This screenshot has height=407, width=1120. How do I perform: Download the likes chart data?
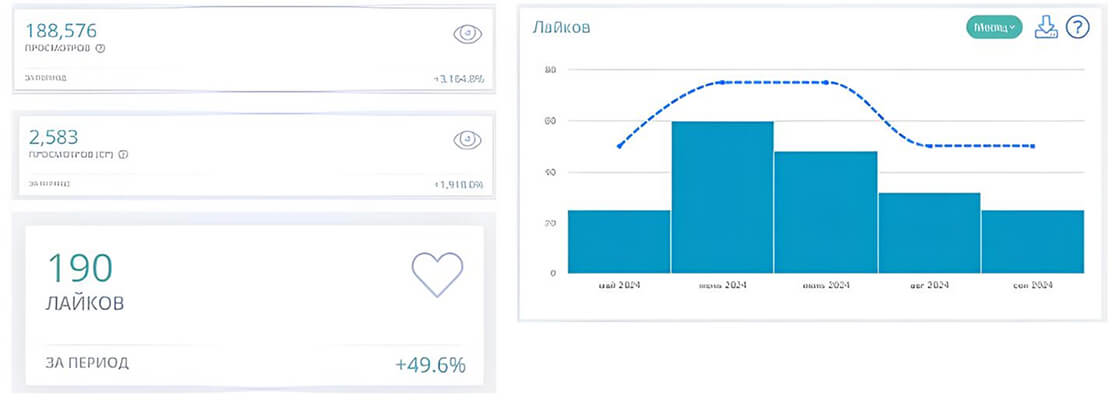pos(1046,27)
